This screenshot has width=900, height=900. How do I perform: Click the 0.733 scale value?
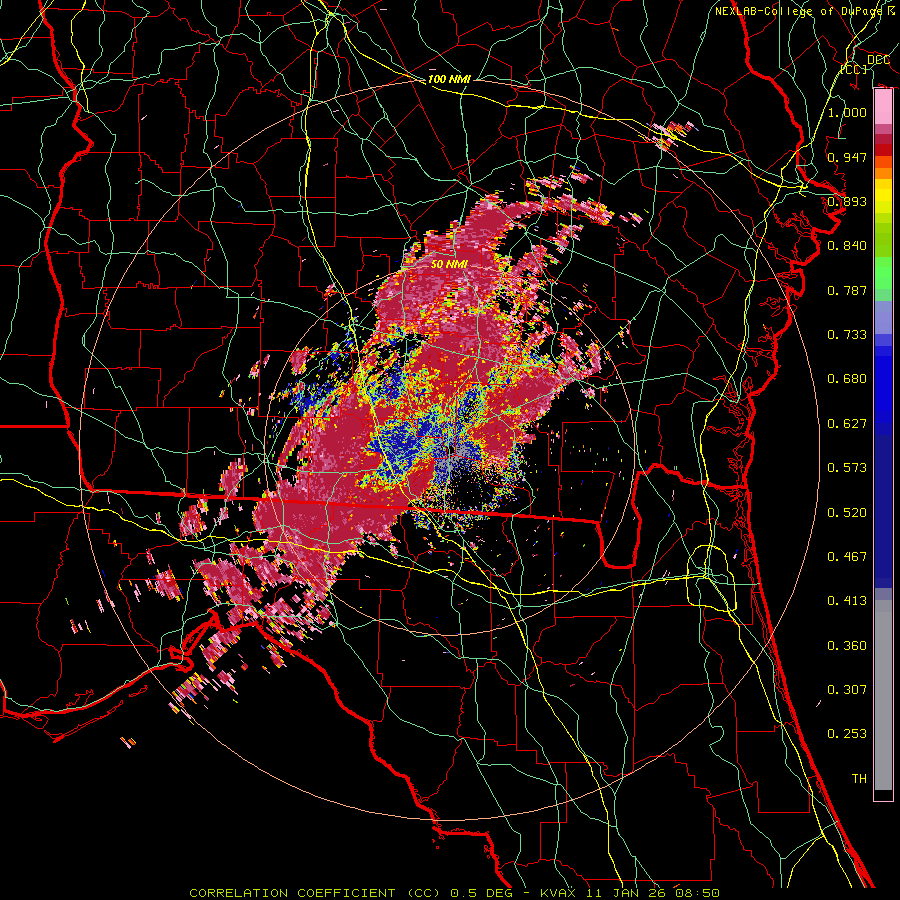(x=847, y=335)
